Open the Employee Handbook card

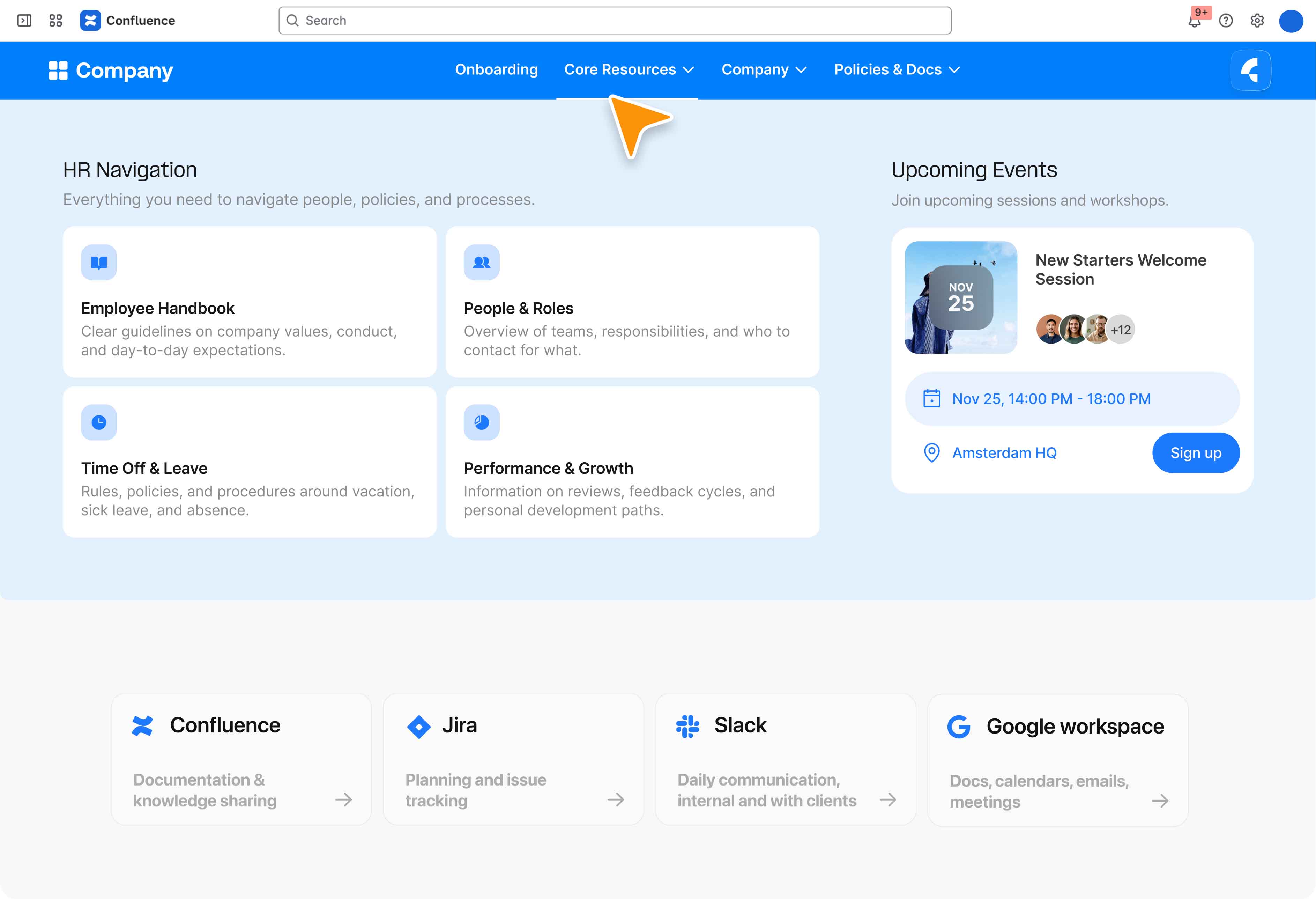[x=250, y=302]
